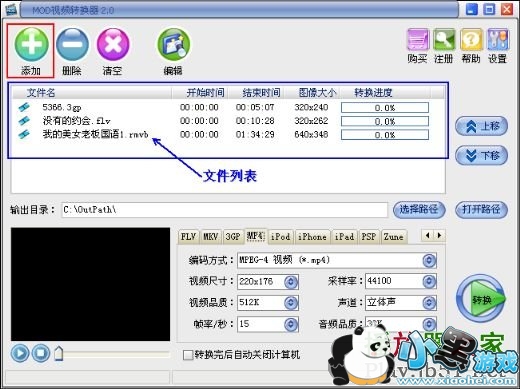Click the Register (注册) key icon

(x=444, y=40)
